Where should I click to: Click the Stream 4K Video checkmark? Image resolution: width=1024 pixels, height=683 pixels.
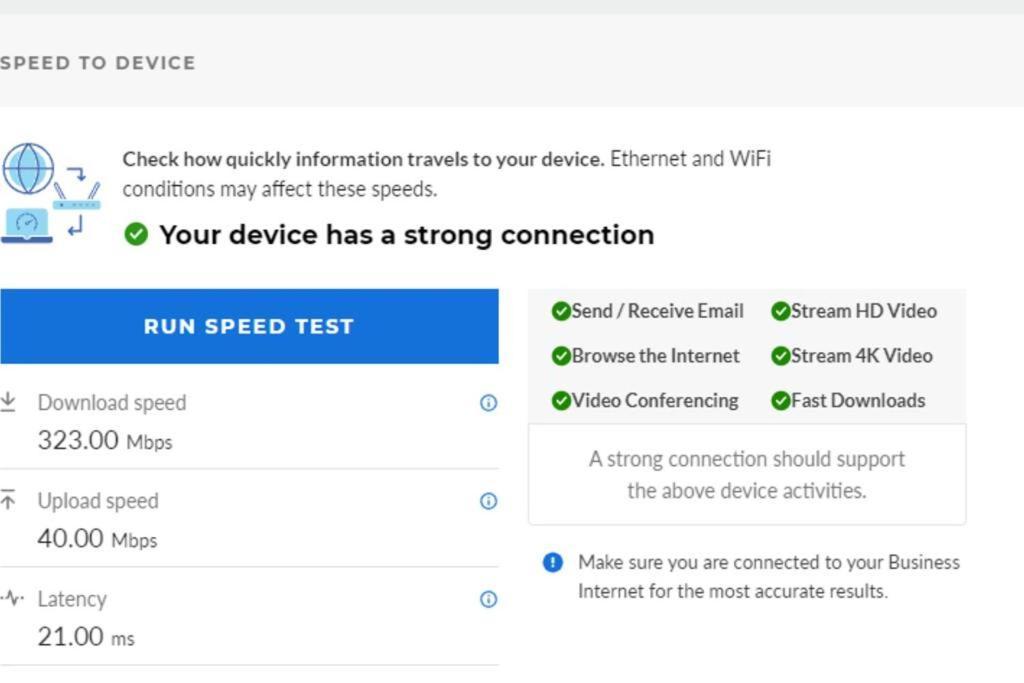[780, 356]
